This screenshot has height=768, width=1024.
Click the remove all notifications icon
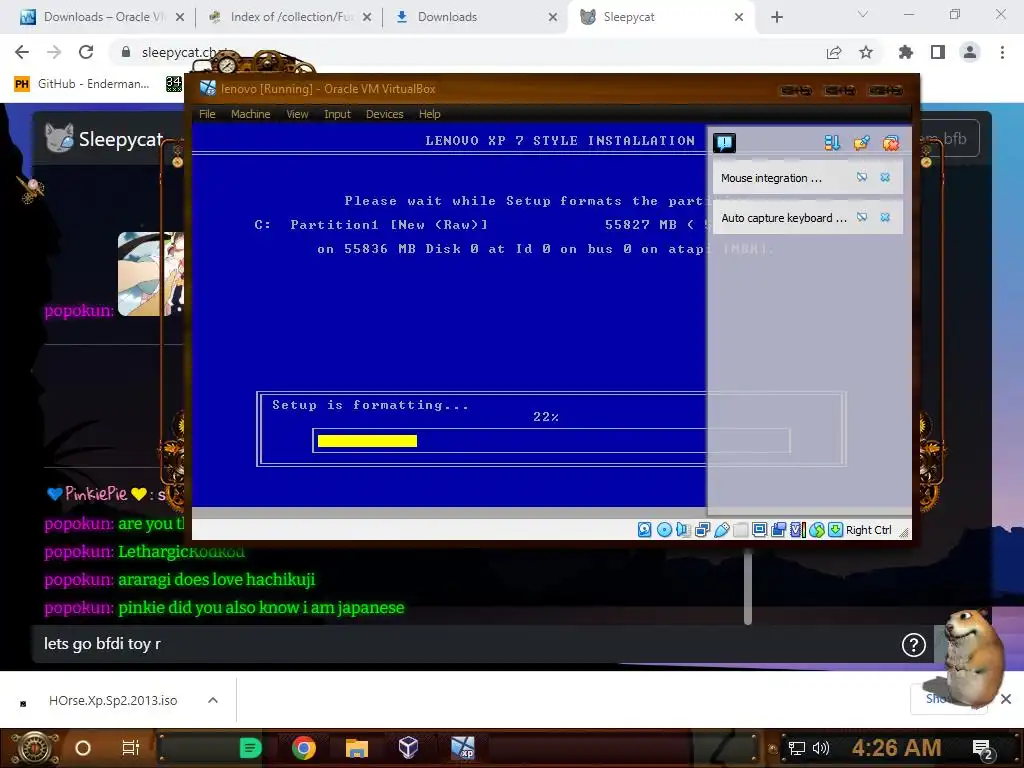coord(891,142)
